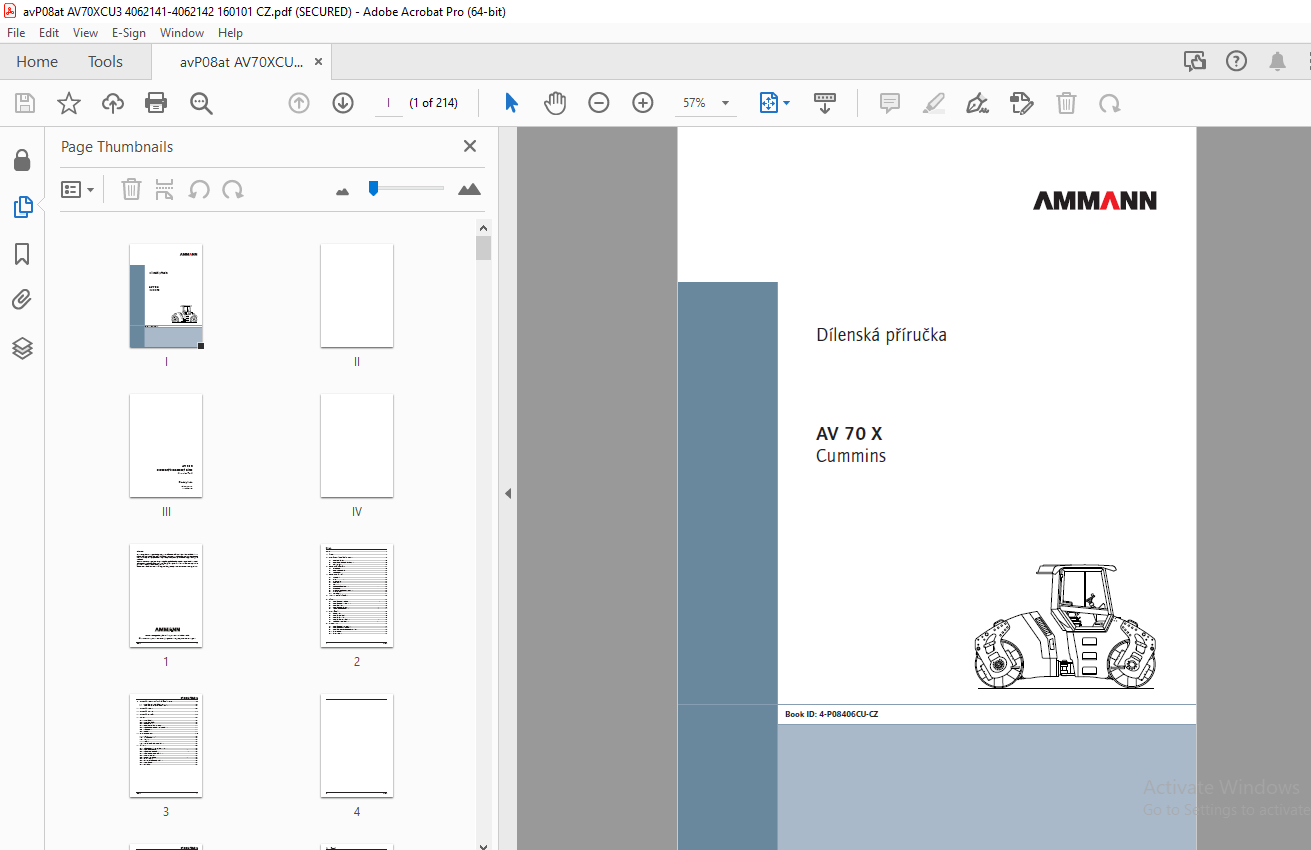Open the 57% zoom level dropdown

point(725,103)
